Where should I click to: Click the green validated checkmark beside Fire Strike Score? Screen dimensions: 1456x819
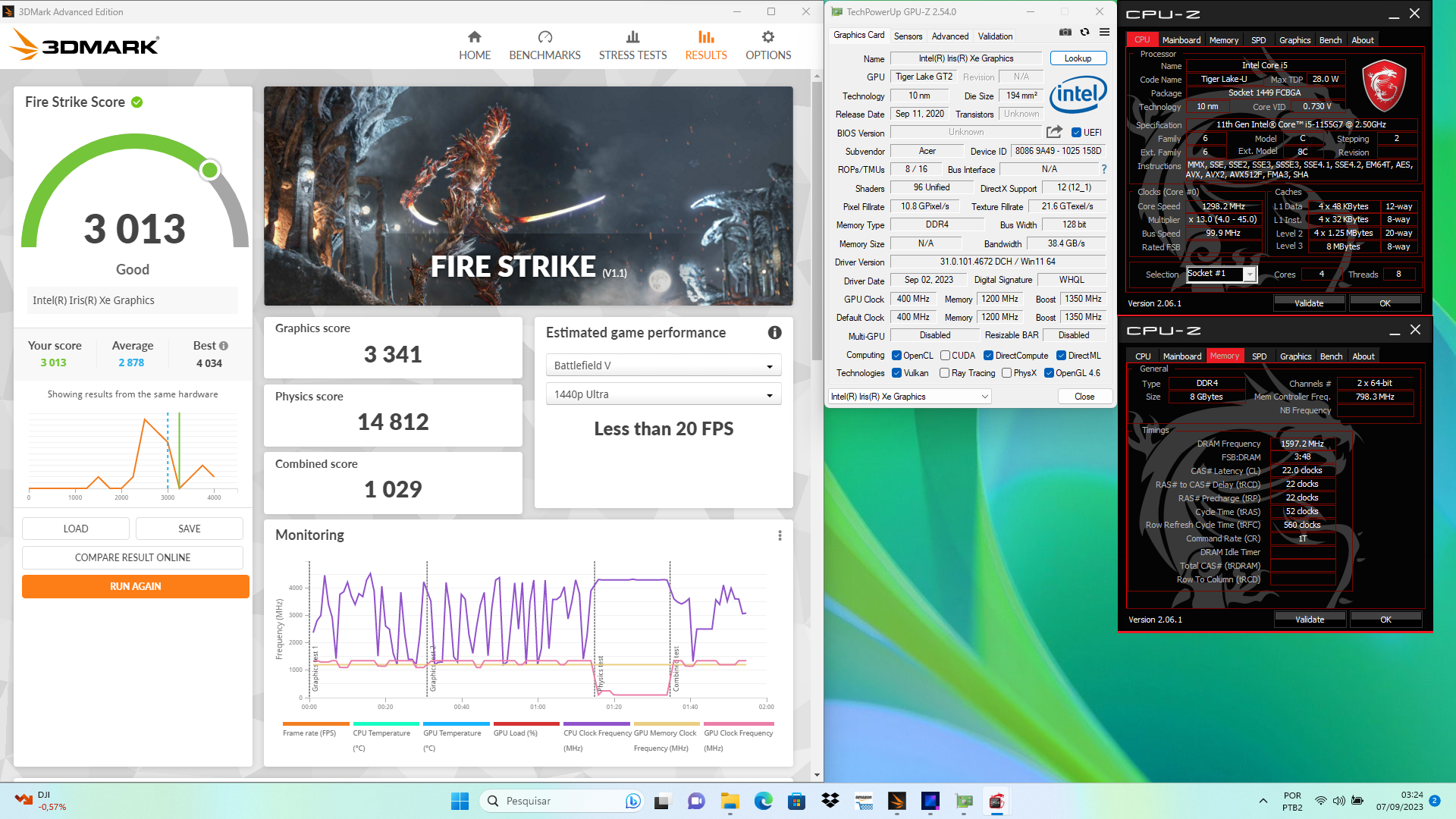pyautogui.click(x=137, y=102)
